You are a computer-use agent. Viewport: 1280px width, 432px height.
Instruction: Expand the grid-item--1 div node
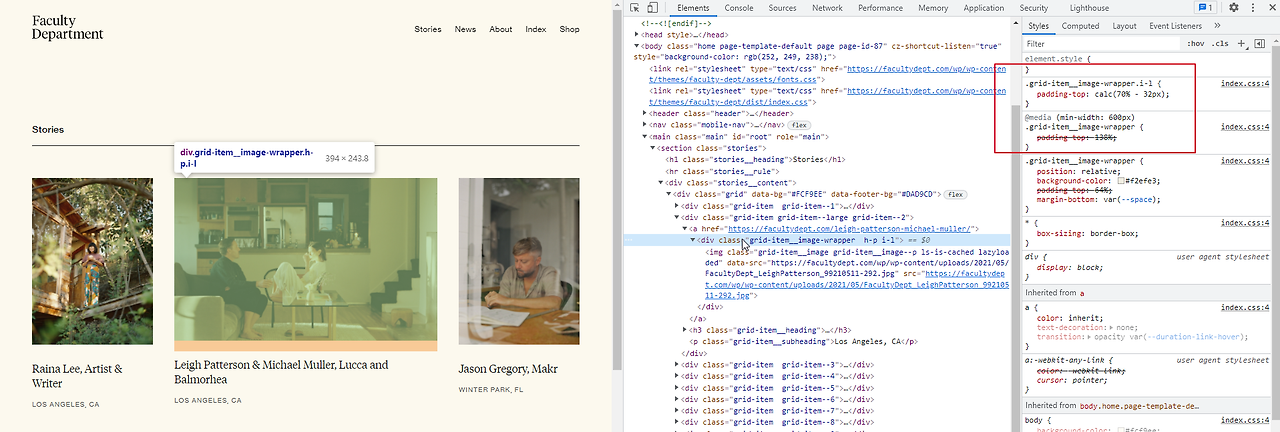[679, 205]
